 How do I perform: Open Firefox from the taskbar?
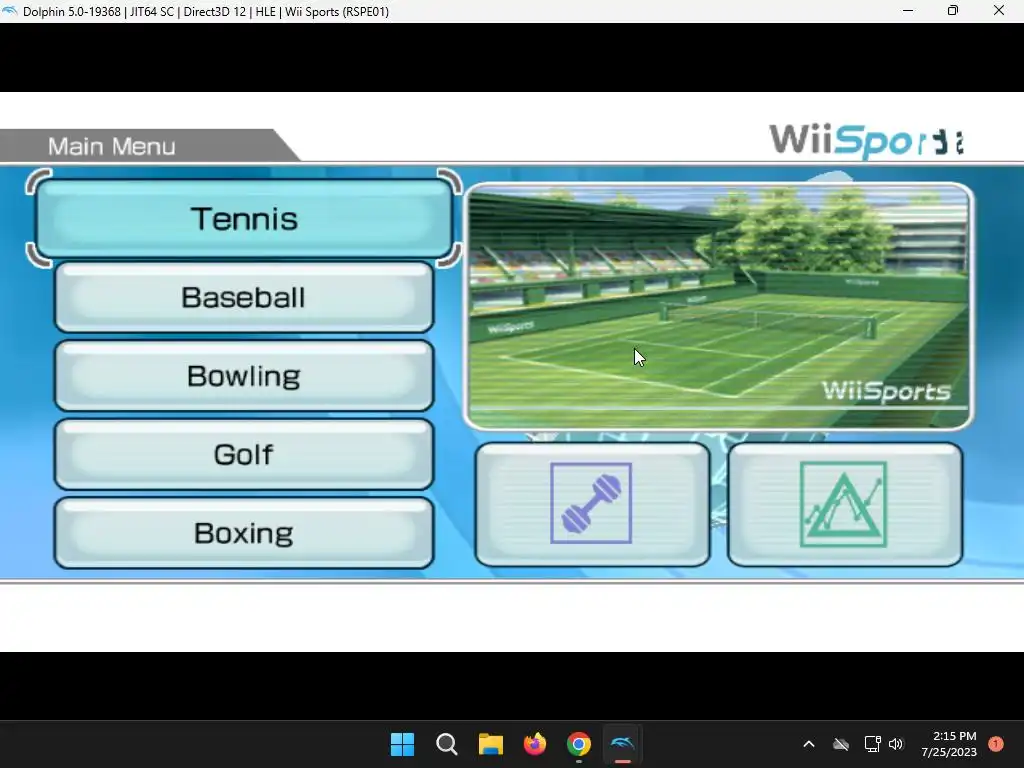pyautogui.click(x=535, y=744)
